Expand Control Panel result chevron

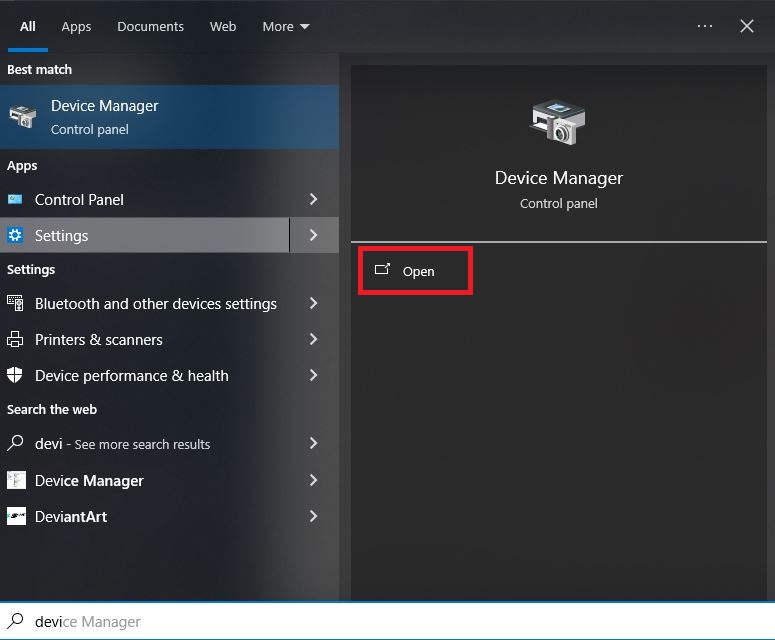[313, 199]
